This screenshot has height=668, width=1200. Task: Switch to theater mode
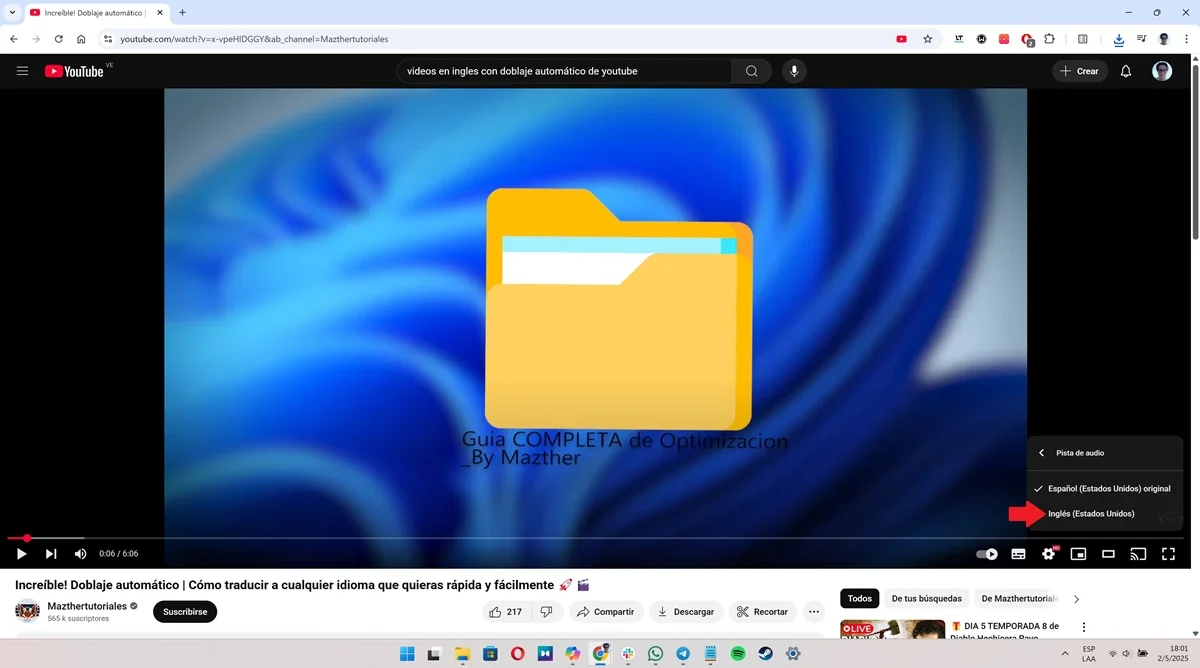[x=1108, y=554]
